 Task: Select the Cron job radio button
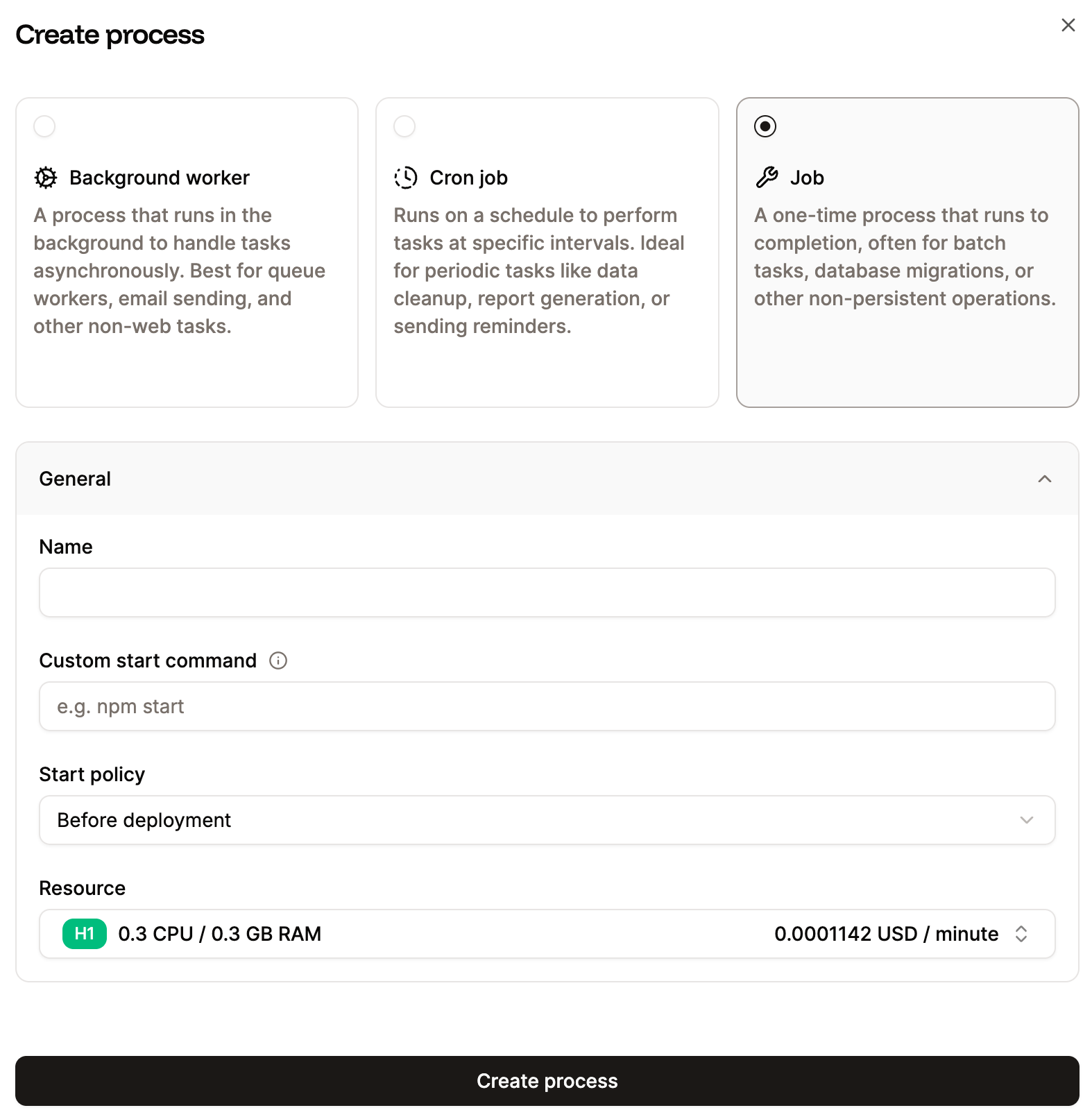coord(404,126)
